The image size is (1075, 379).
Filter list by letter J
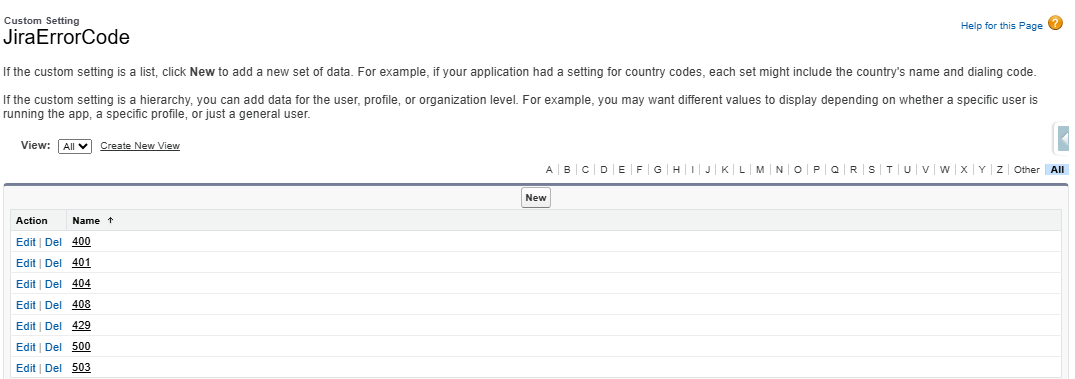tap(708, 169)
